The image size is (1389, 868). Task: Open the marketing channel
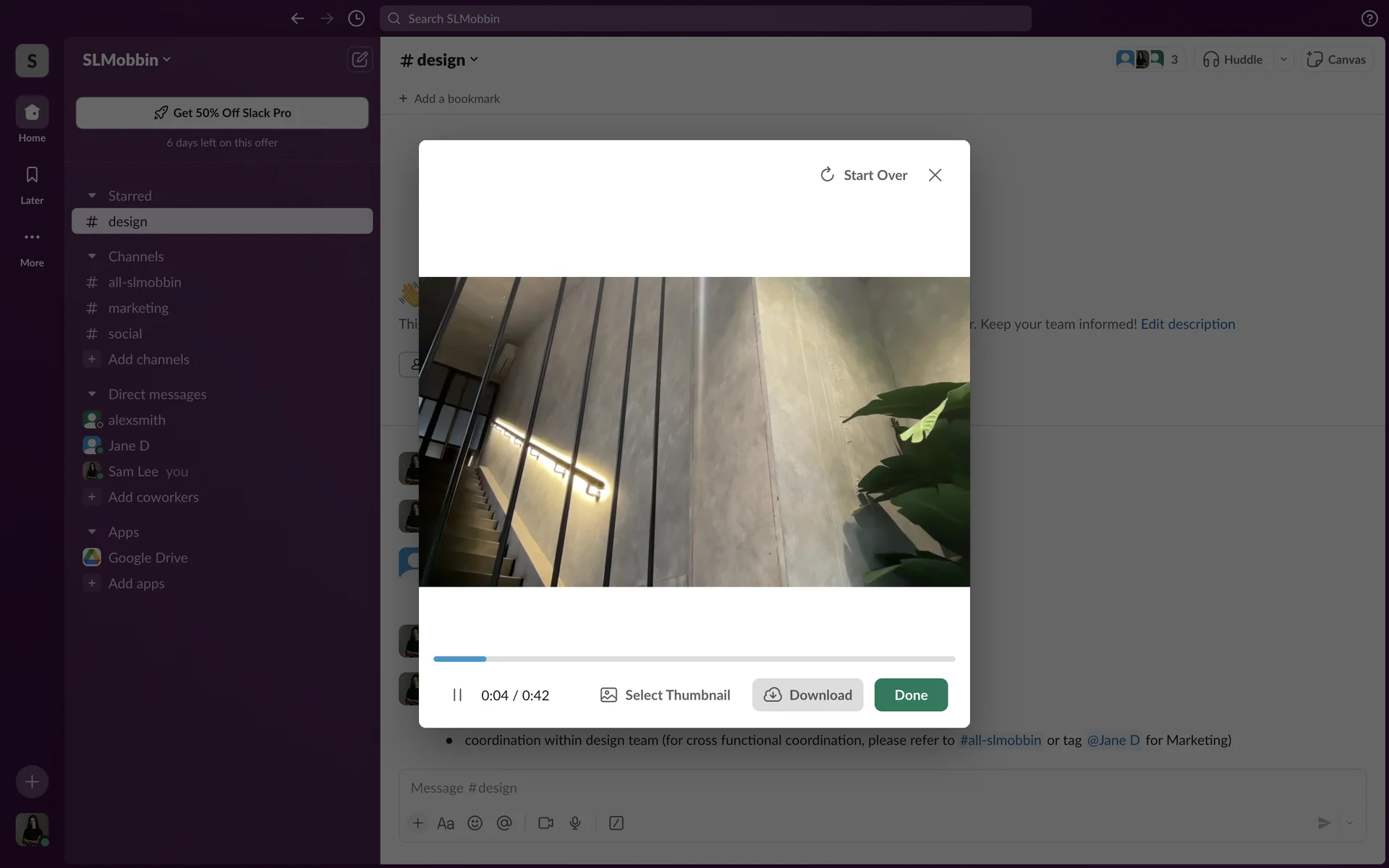pos(138,308)
